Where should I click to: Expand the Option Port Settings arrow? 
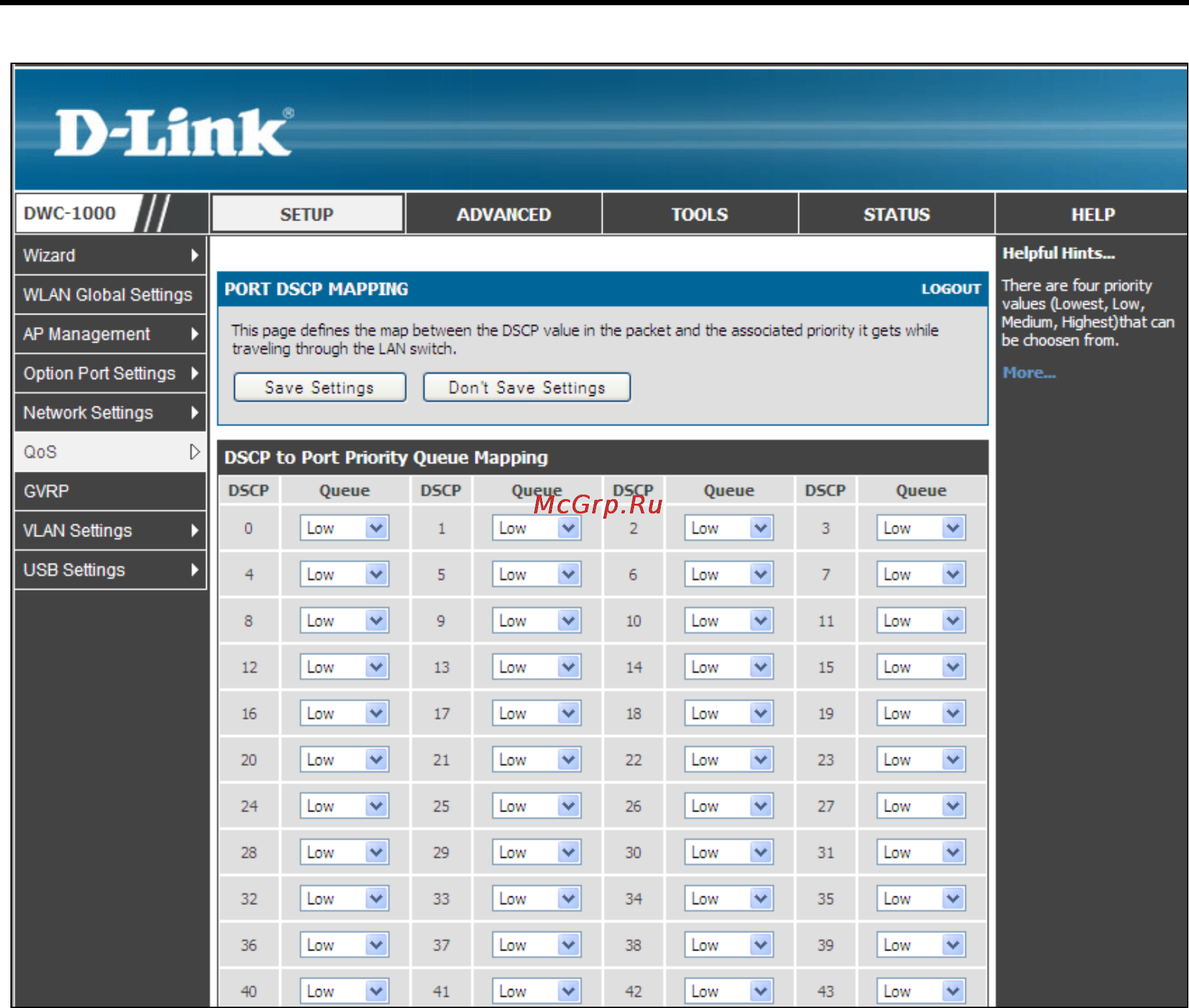194,373
